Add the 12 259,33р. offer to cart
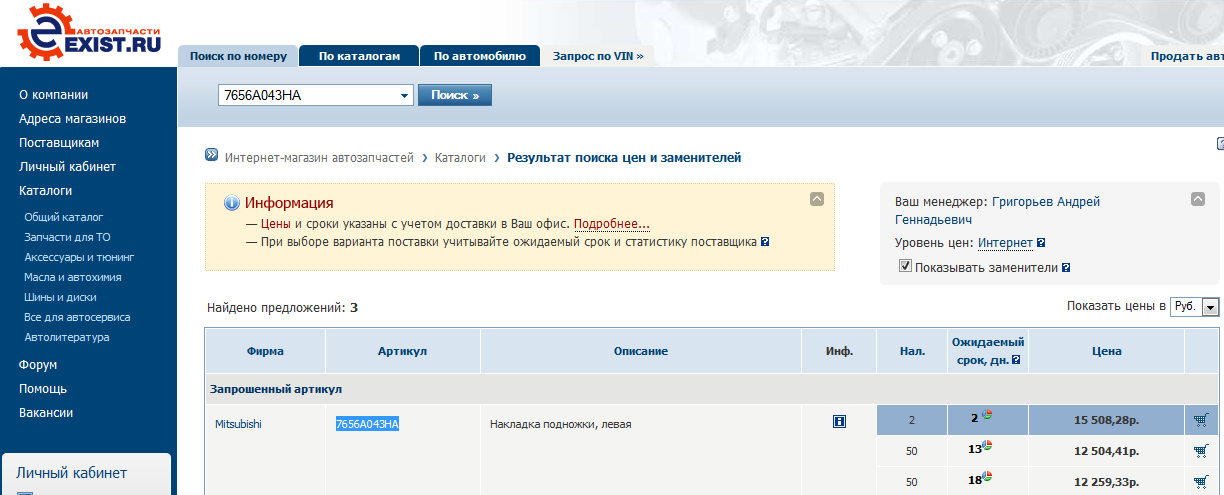1224x495 pixels. tap(1201, 481)
